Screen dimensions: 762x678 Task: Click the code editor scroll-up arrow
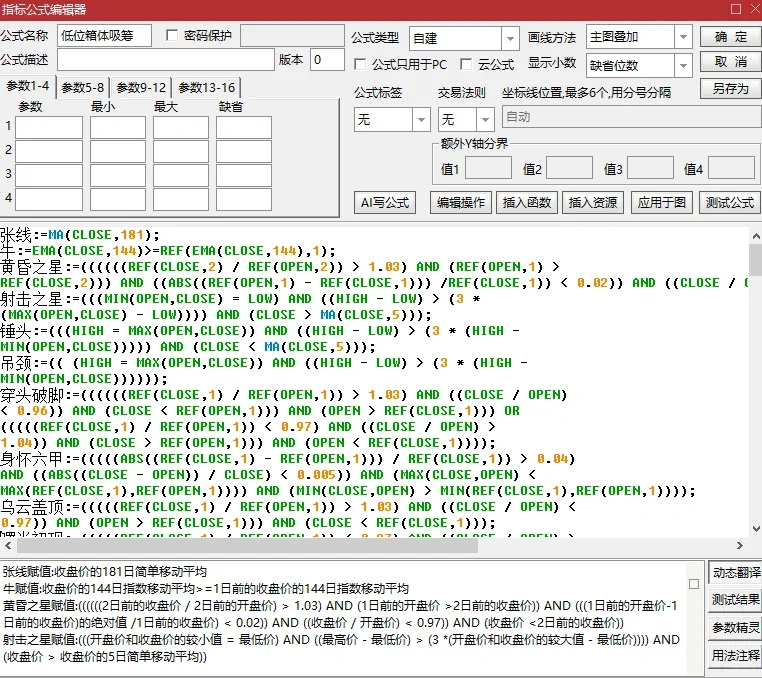pyautogui.click(x=756, y=236)
